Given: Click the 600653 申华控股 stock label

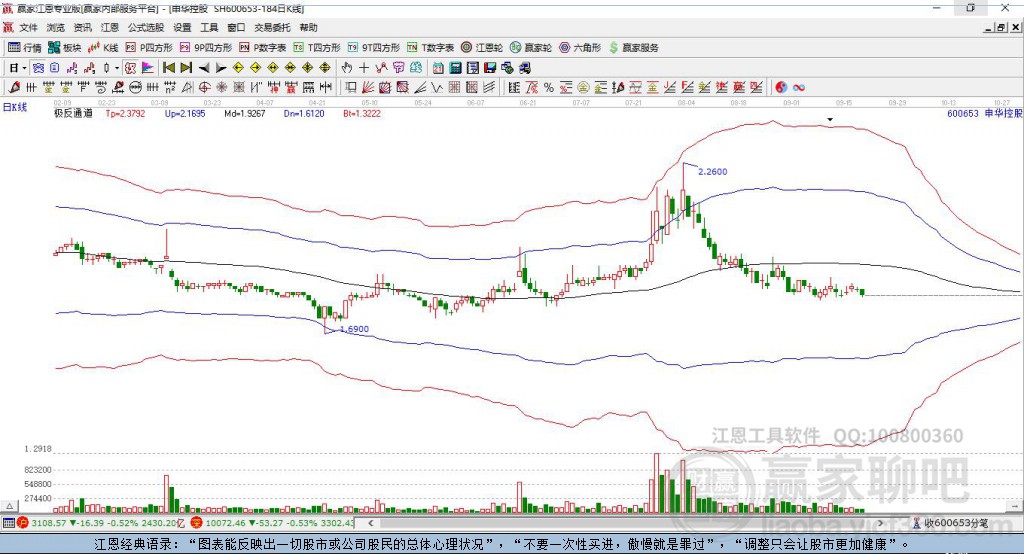Looking at the screenshot, I should click(984, 113).
